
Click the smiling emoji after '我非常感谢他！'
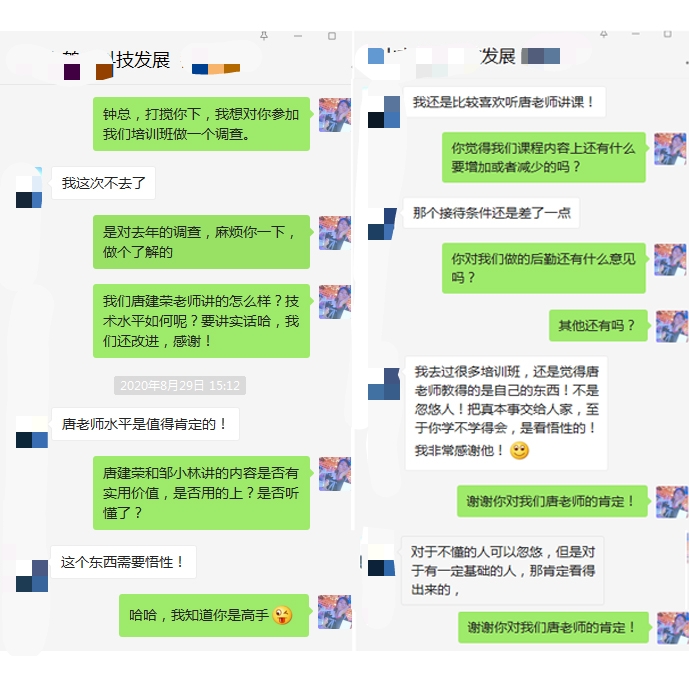point(519,451)
